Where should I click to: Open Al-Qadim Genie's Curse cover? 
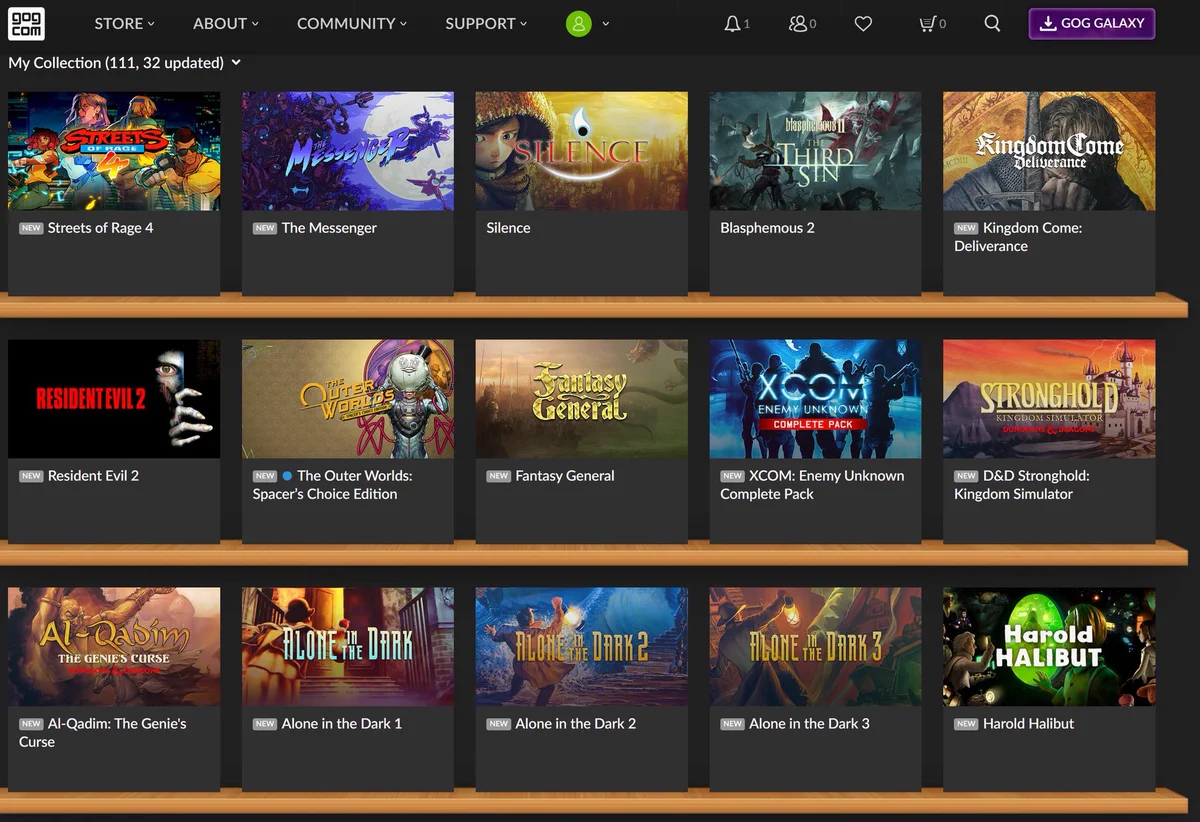tap(114, 647)
